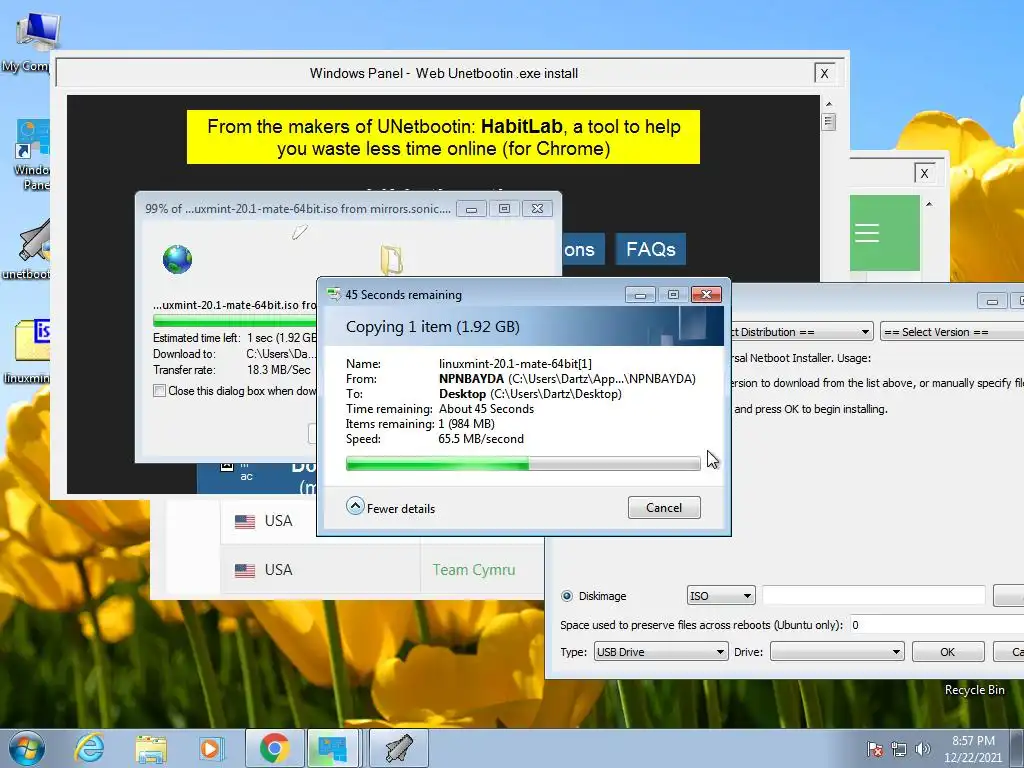Click NPNBAYDA source folder name in copy dialog
The width and height of the screenshot is (1024, 768).
(x=472, y=379)
